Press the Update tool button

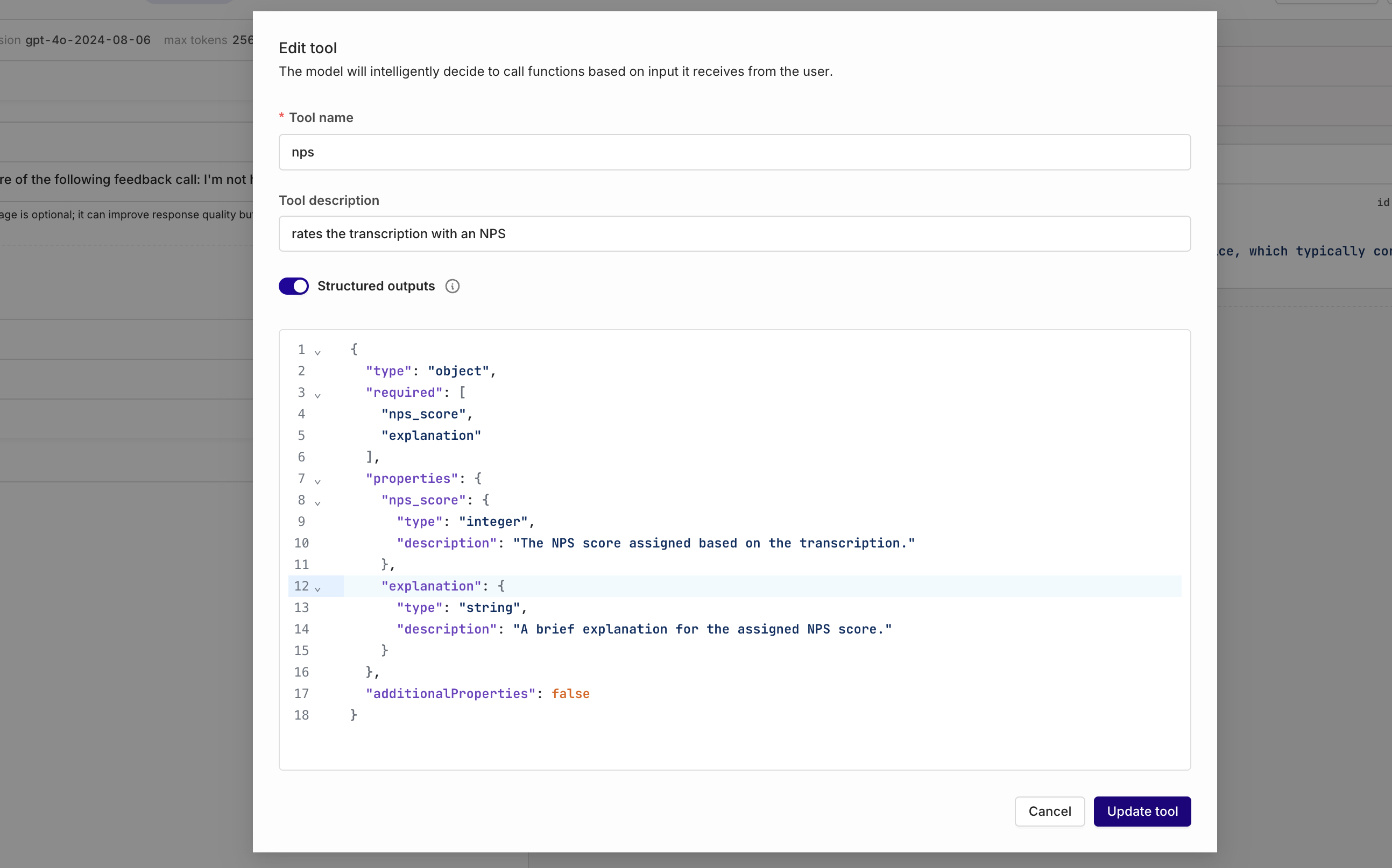coord(1142,811)
